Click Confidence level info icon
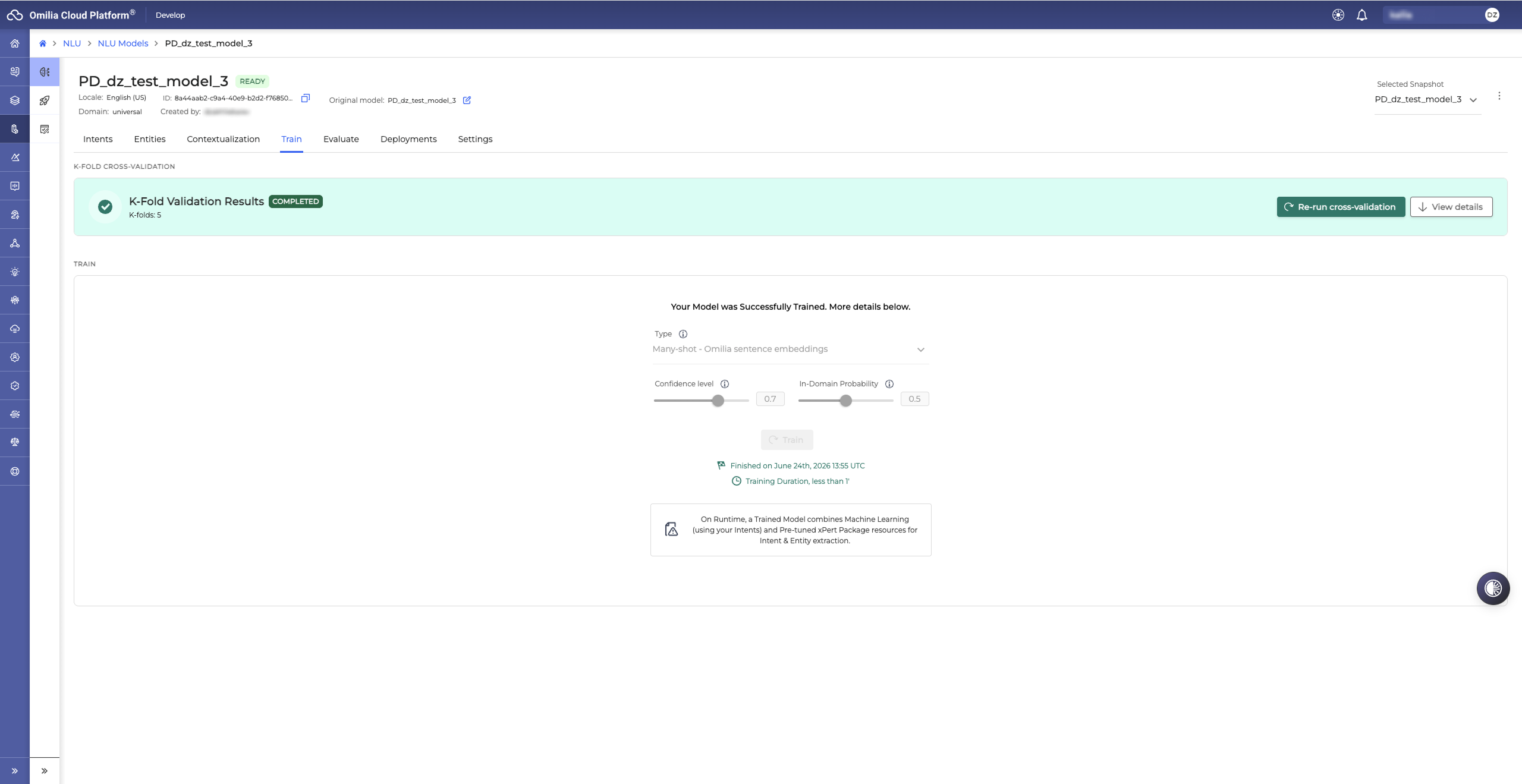 pos(725,384)
